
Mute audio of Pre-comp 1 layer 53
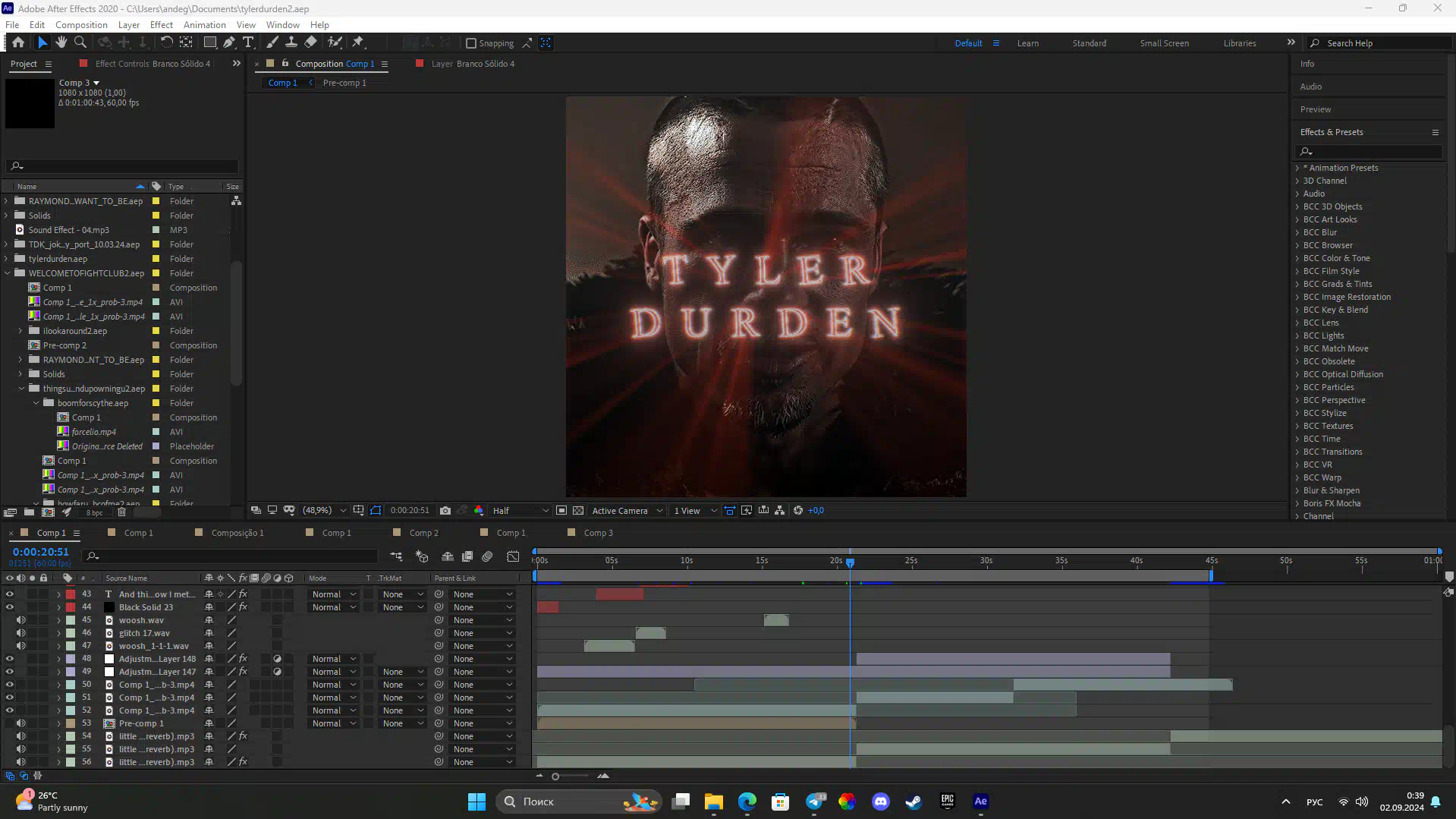21,723
